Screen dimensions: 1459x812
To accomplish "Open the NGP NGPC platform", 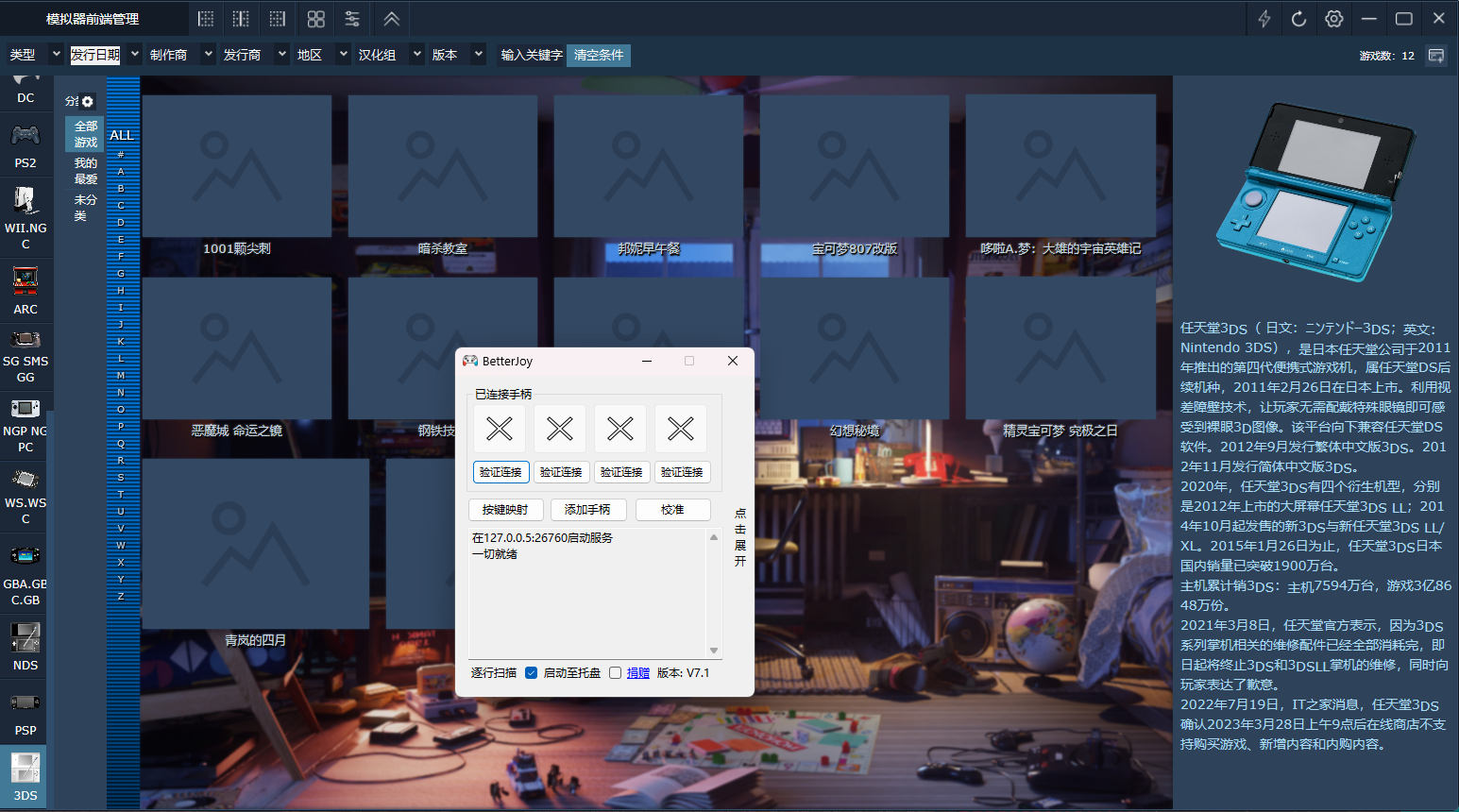I will click(25, 425).
